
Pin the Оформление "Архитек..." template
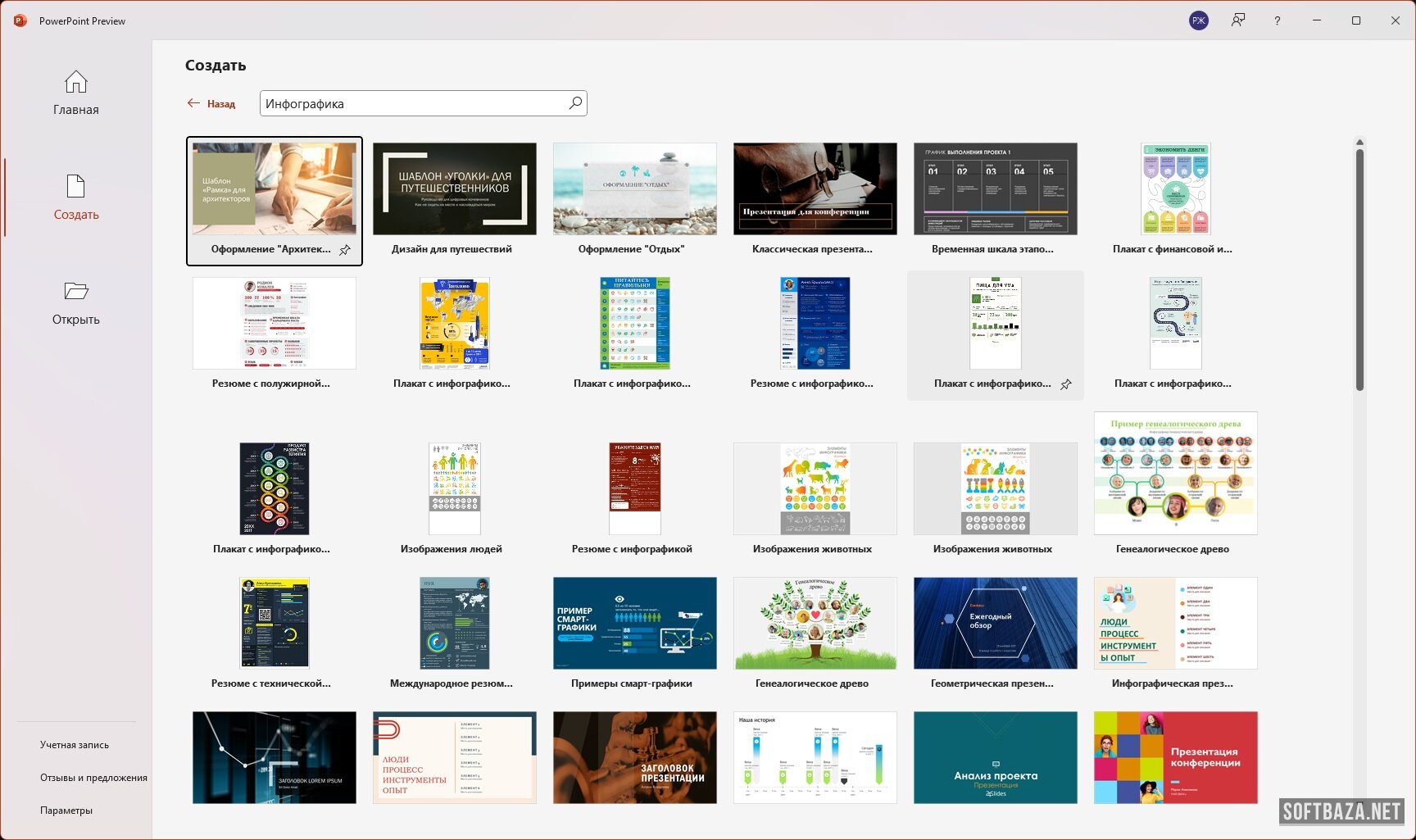click(345, 250)
